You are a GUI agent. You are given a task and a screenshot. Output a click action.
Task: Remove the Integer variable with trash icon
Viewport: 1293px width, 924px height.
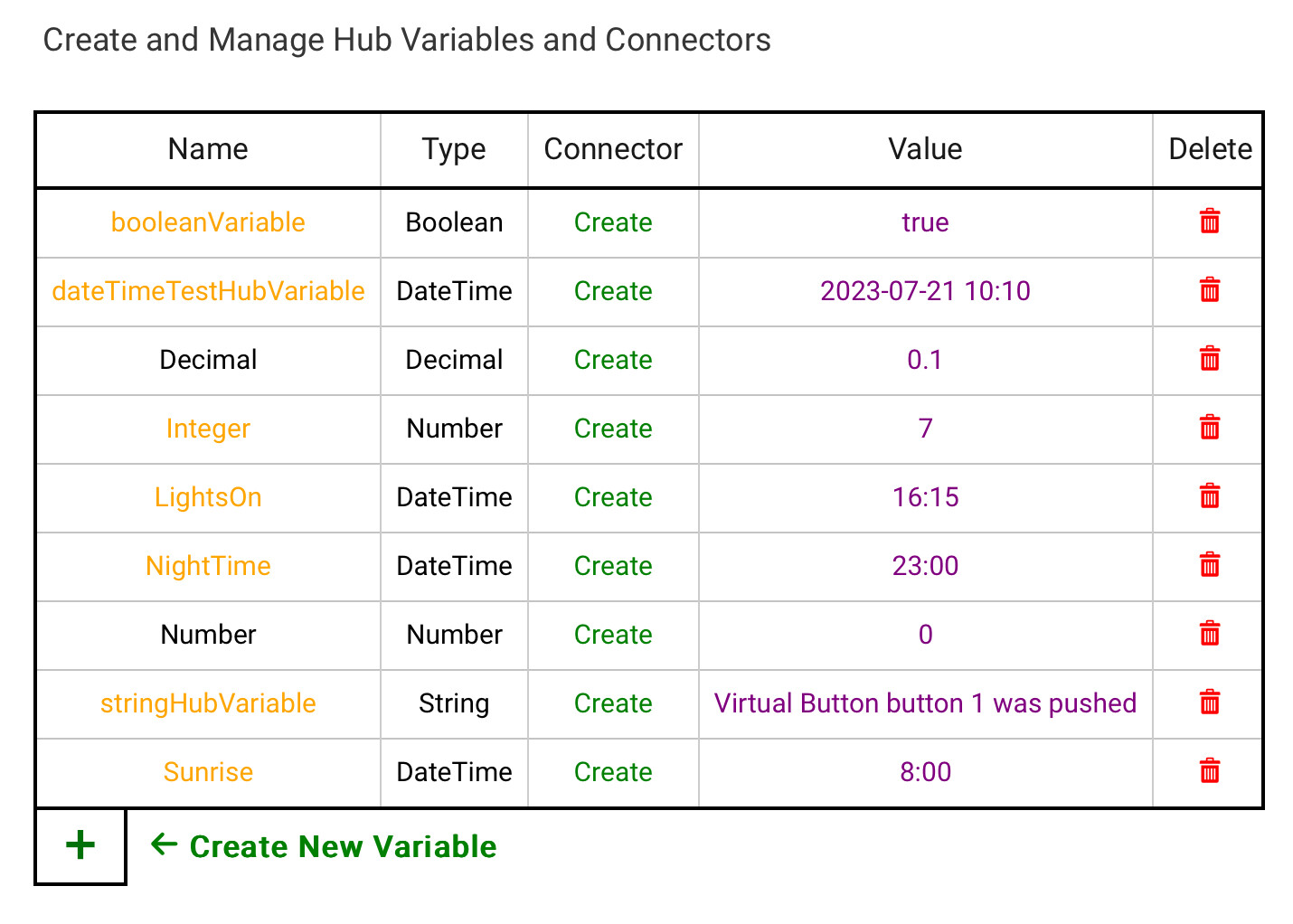[1209, 428]
